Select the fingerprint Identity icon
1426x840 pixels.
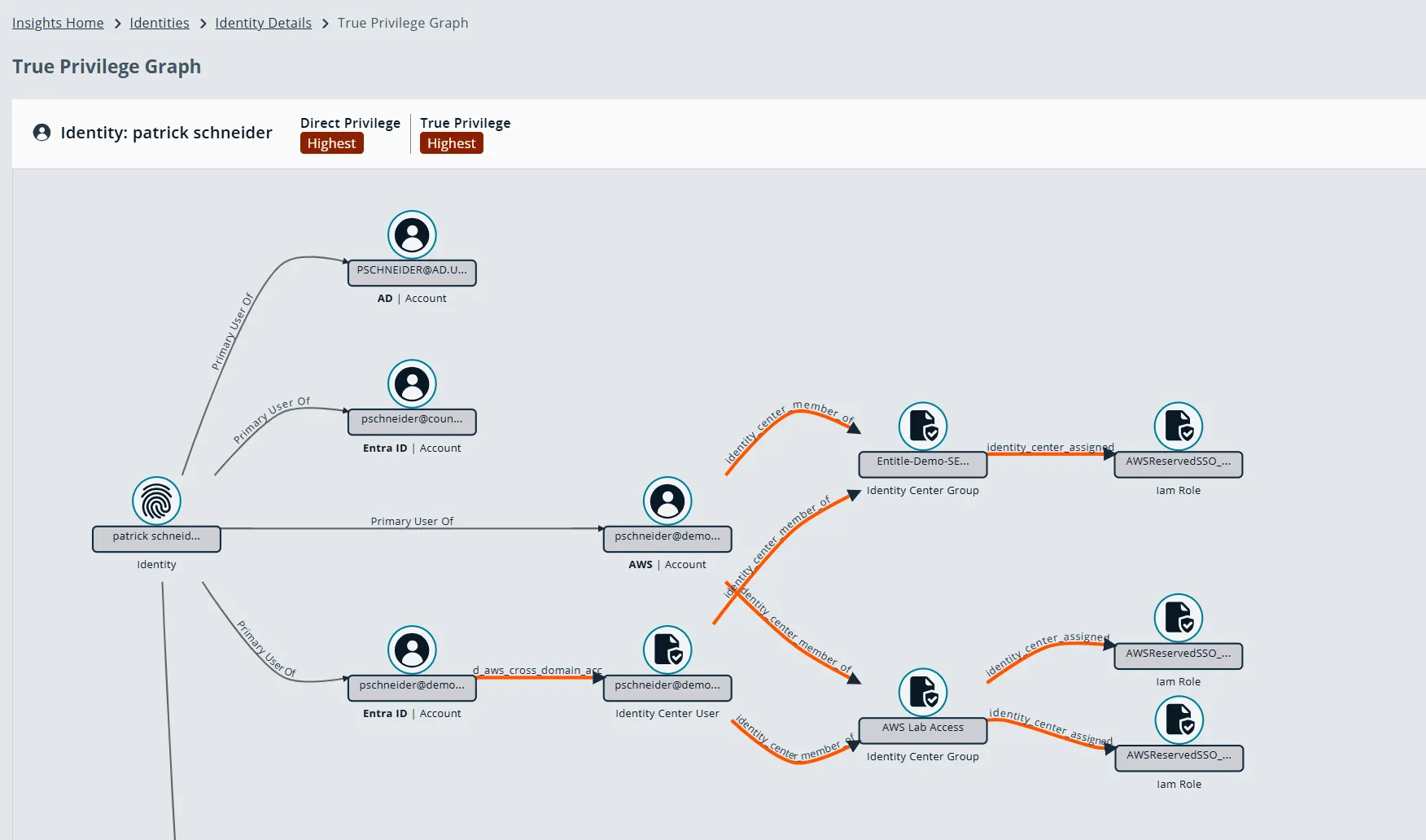pyautogui.click(x=156, y=501)
